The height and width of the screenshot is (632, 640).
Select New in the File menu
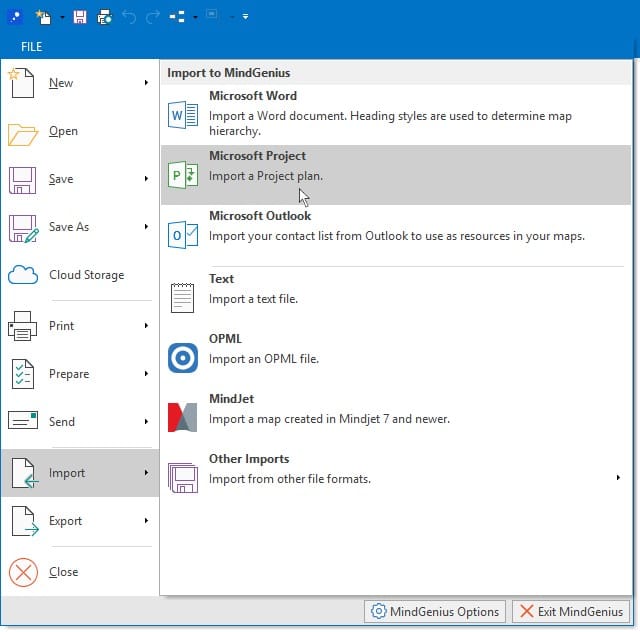[80, 83]
